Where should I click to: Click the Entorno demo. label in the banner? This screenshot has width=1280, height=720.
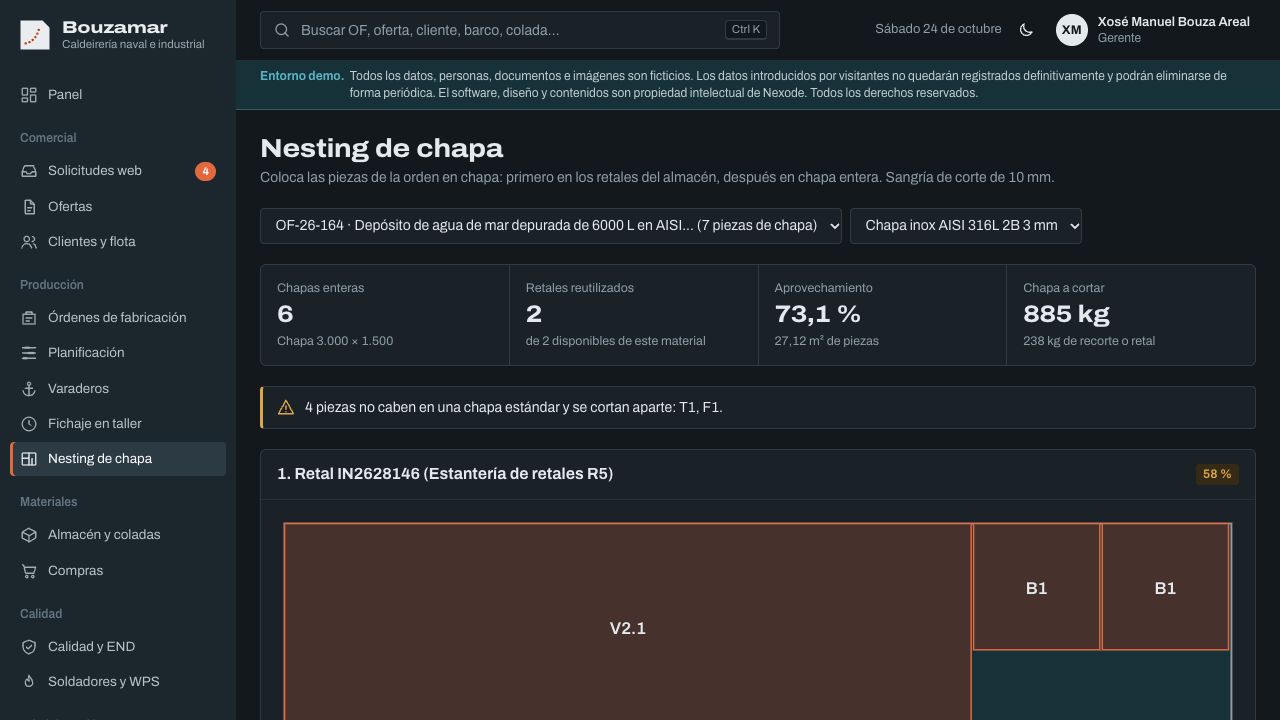(302, 76)
